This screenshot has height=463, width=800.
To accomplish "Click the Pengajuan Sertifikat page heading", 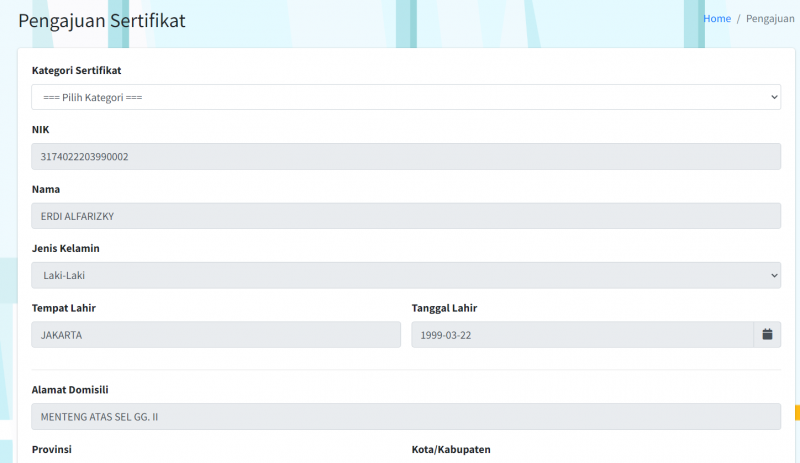I will [x=102, y=21].
